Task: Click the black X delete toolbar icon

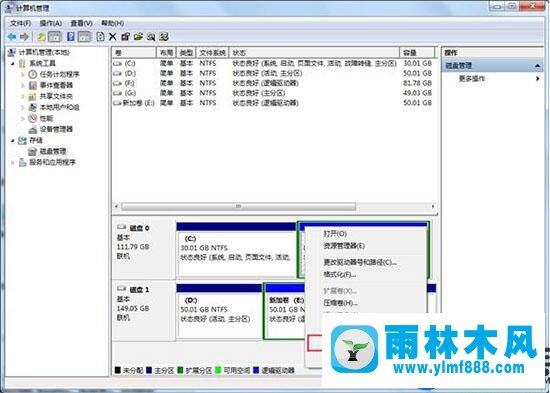Action: pyautogui.click(x=113, y=36)
